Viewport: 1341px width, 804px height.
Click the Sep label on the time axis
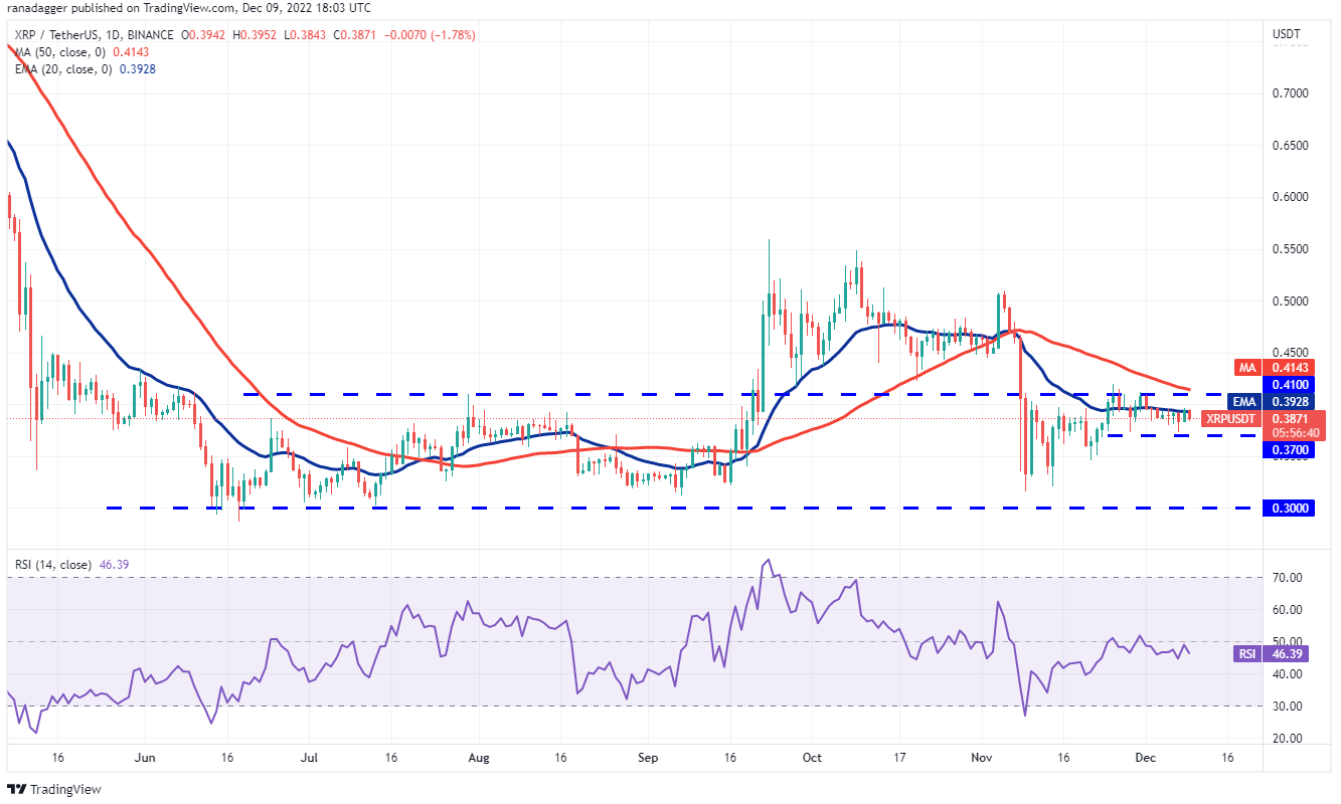tap(648, 757)
